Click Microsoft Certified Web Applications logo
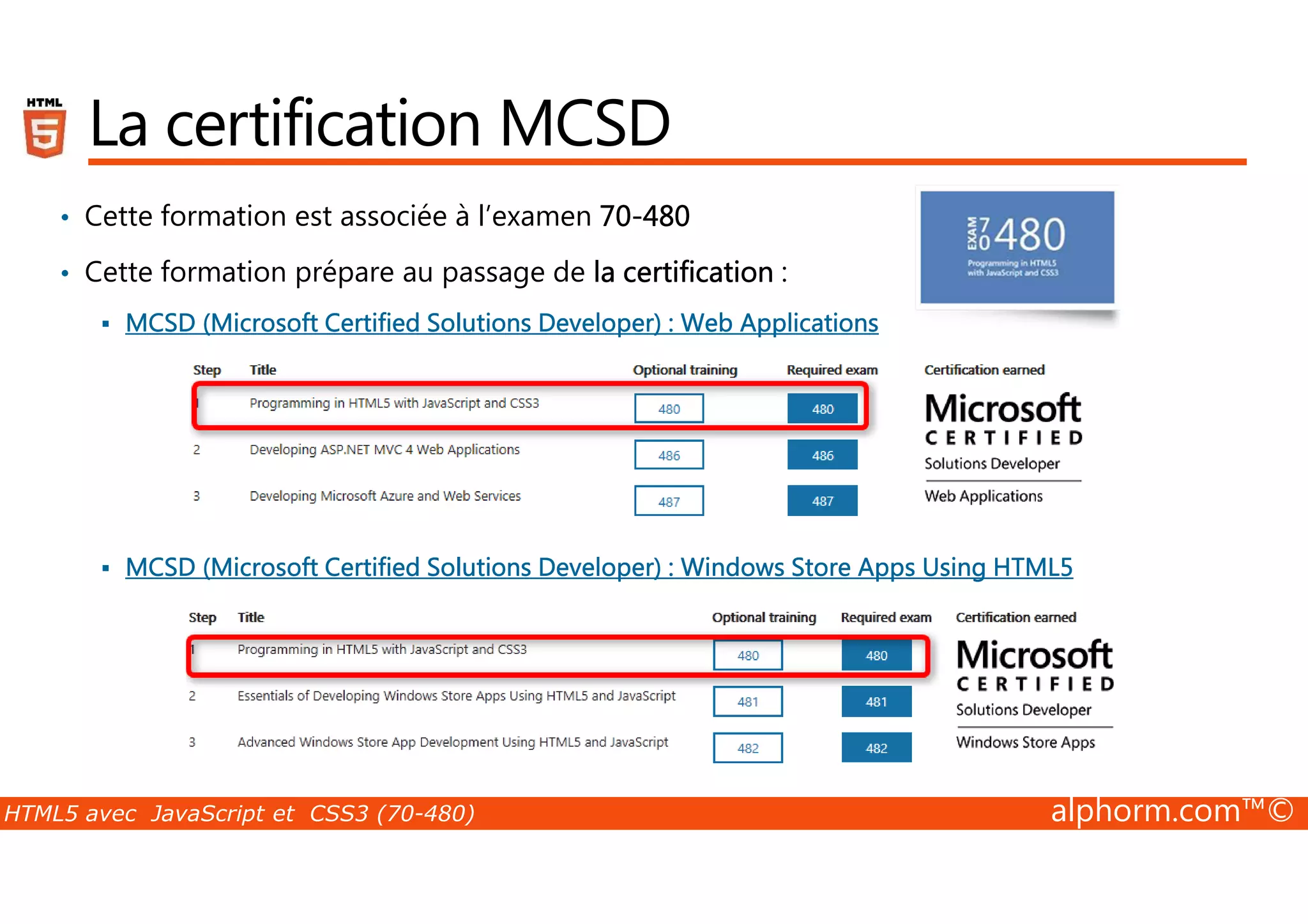The image size is (1308, 924). tap(1003, 448)
